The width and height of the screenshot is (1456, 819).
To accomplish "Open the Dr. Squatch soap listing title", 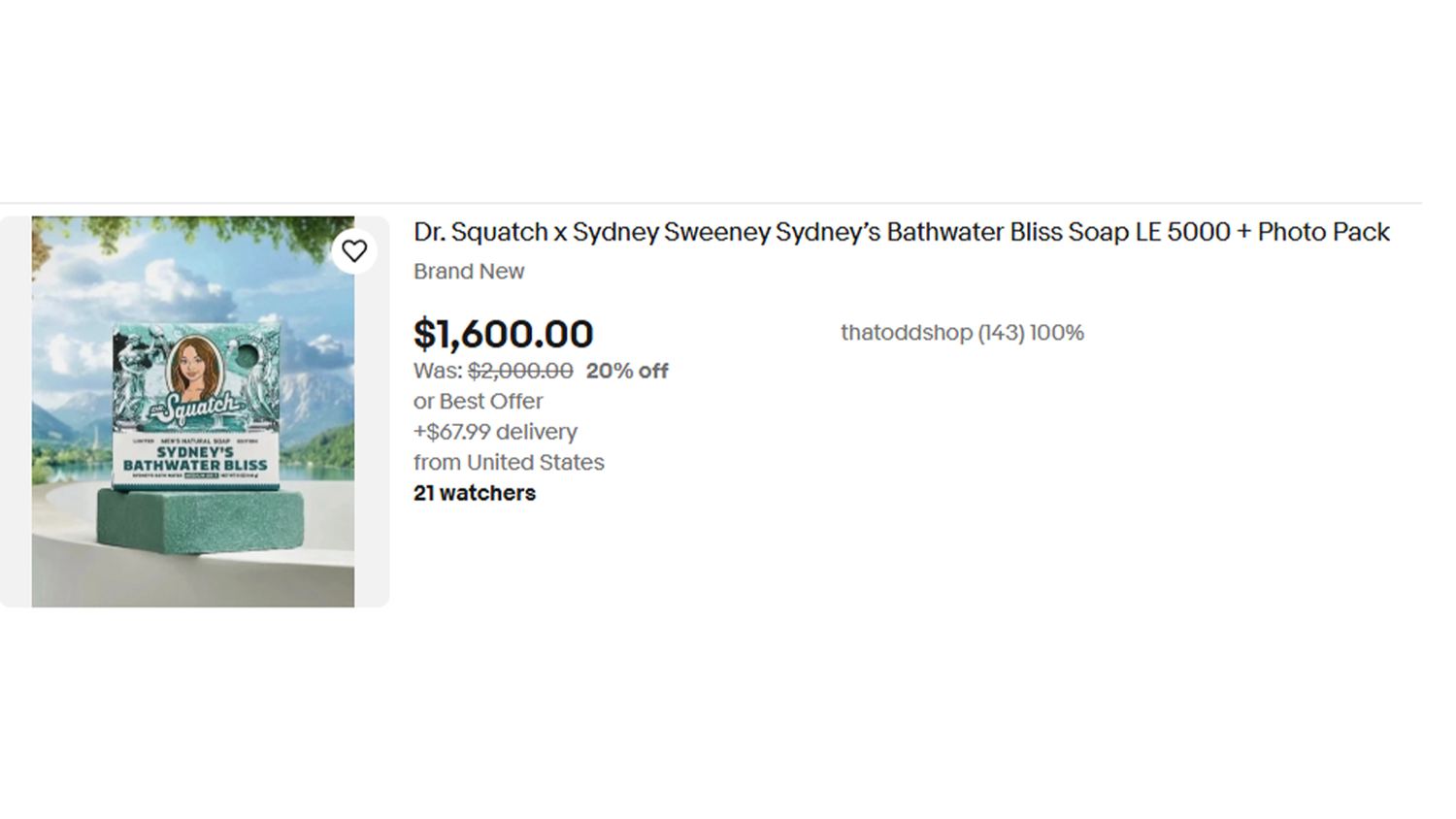I will (901, 233).
